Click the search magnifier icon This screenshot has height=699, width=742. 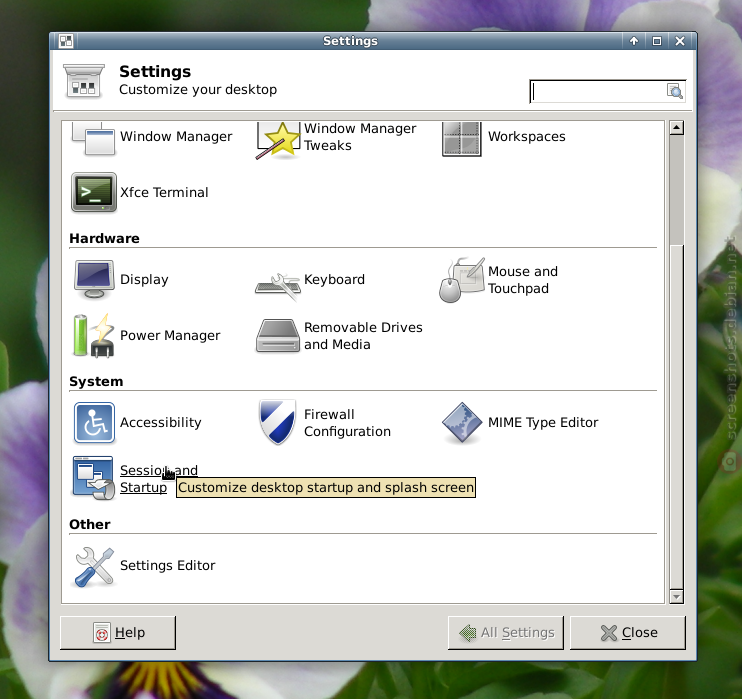coord(675,91)
